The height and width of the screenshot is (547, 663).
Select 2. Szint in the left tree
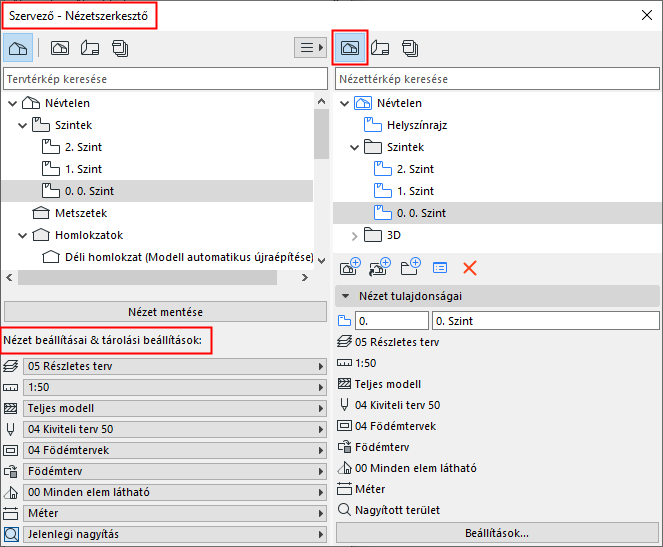pyautogui.click(x=83, y=147)
